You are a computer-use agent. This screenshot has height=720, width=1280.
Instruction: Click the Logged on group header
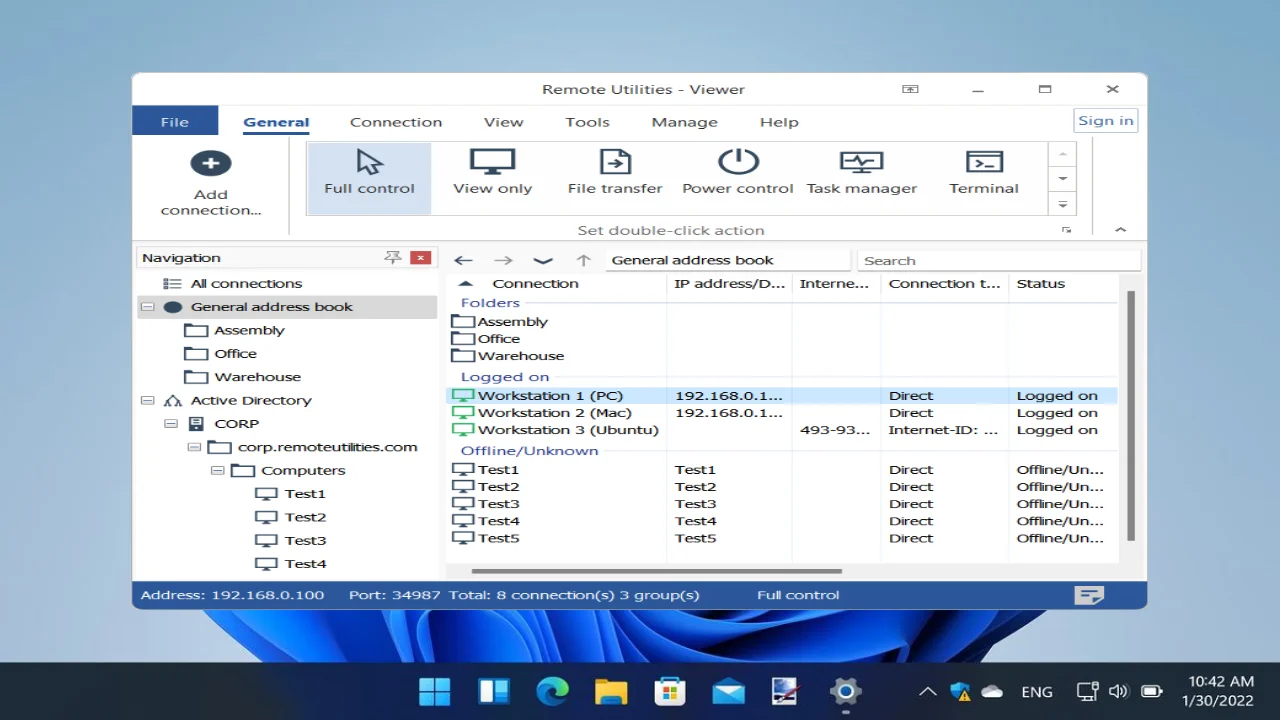505,377
